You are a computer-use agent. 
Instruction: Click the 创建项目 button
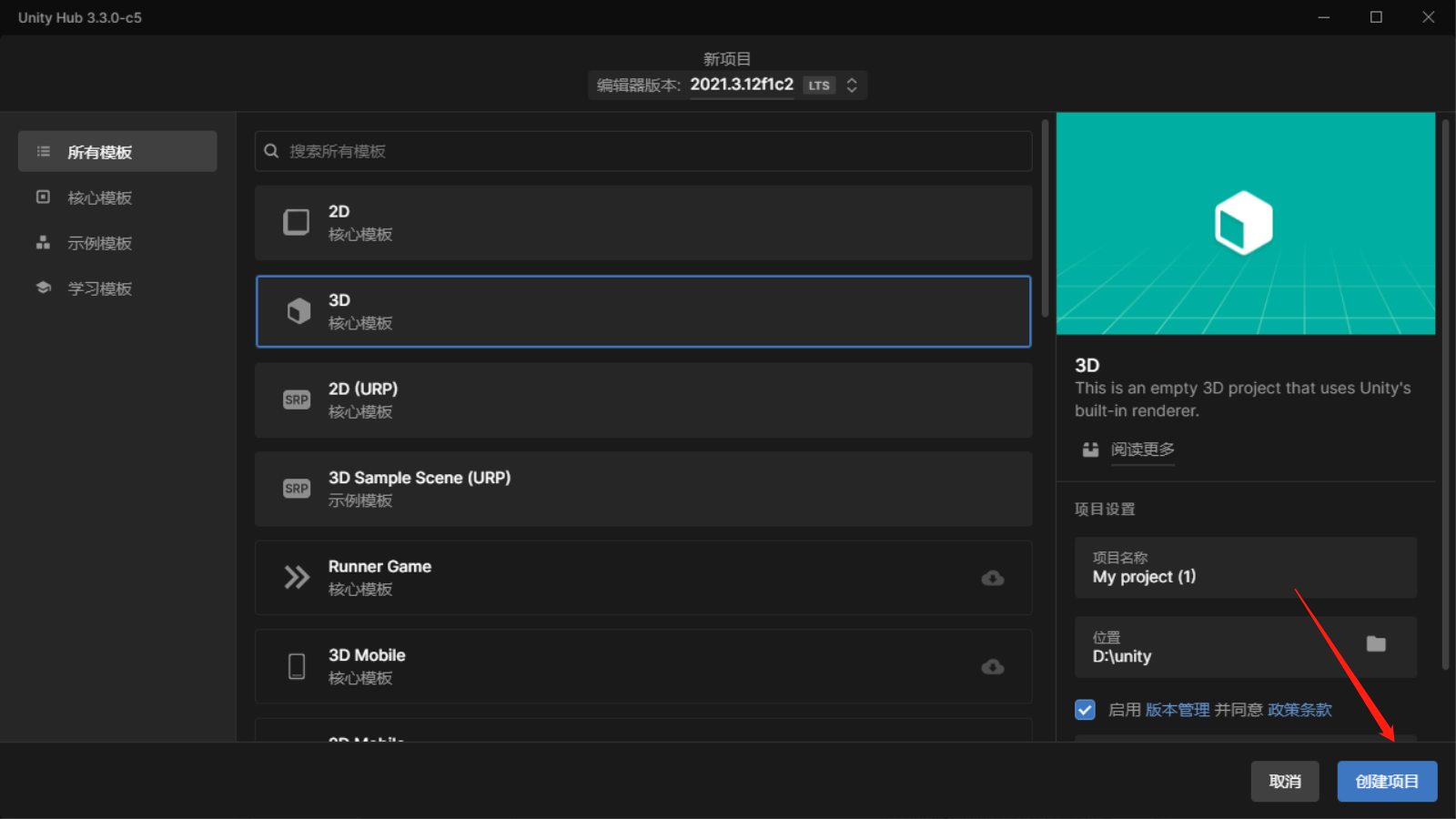point(1387,782)
